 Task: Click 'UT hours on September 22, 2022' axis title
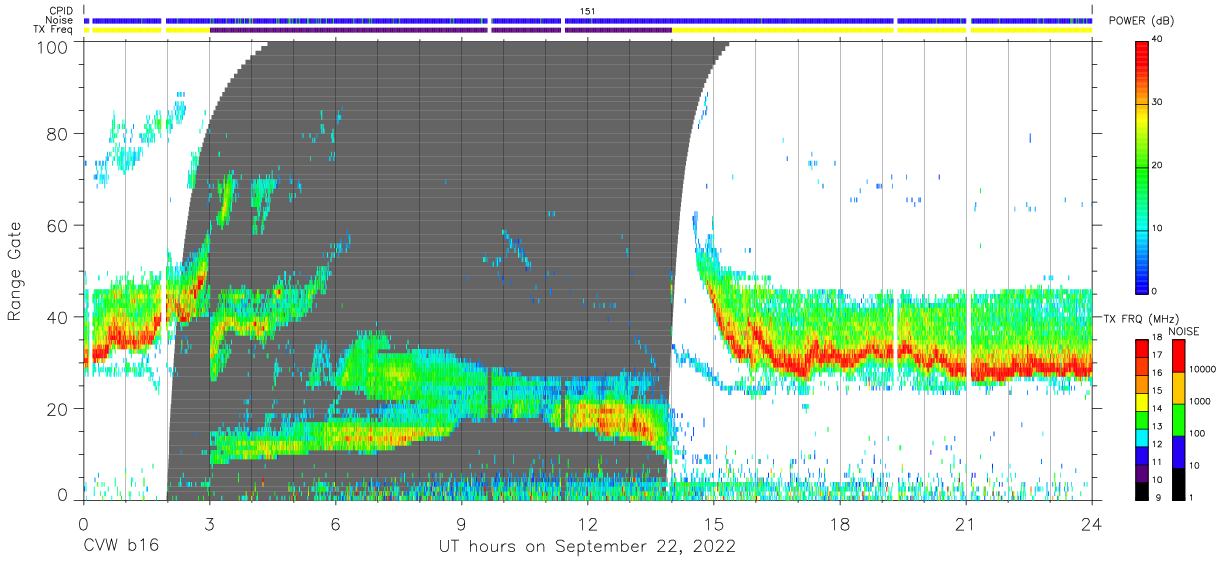[x=587, y=546]
